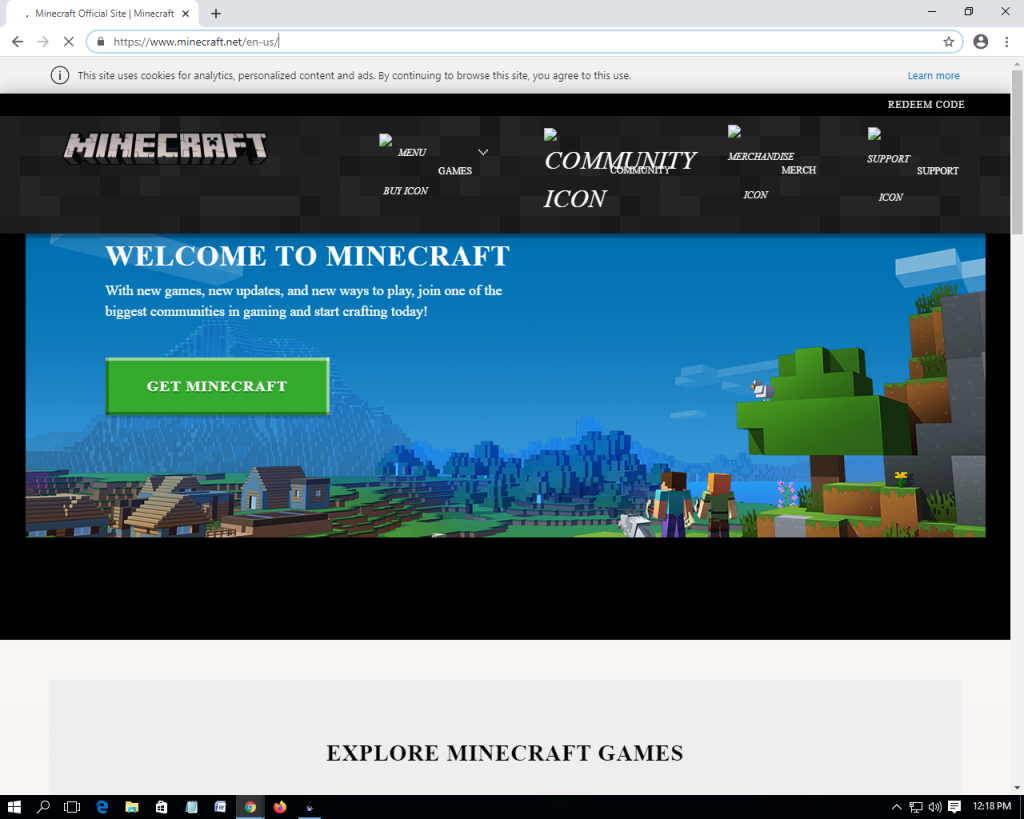Click the padlock icon in the address bar

[x=101, y=42]
